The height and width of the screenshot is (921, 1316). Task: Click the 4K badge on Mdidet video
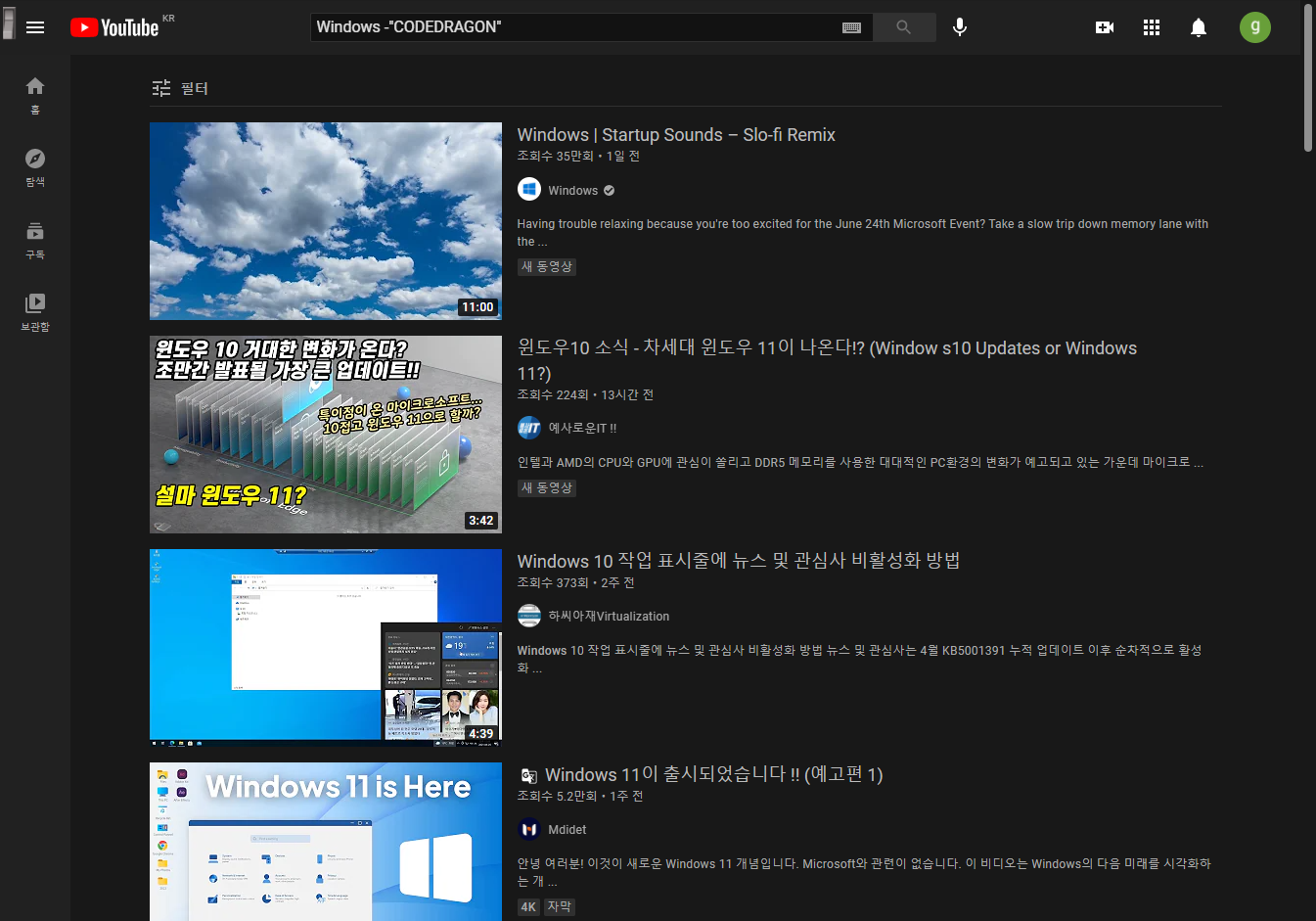(x=528, y=907)
